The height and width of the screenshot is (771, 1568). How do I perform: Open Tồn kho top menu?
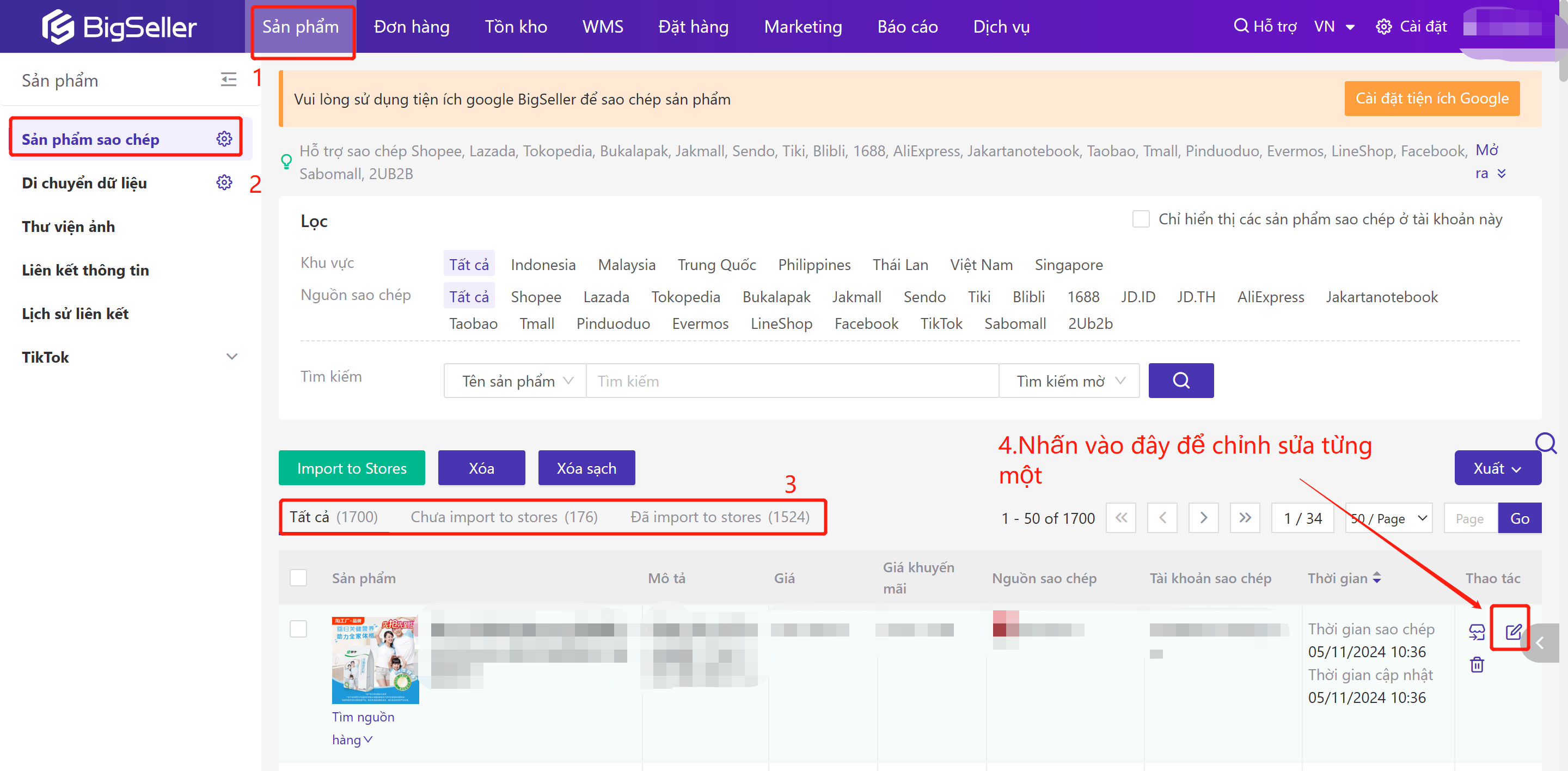click(x=516, y=27)
